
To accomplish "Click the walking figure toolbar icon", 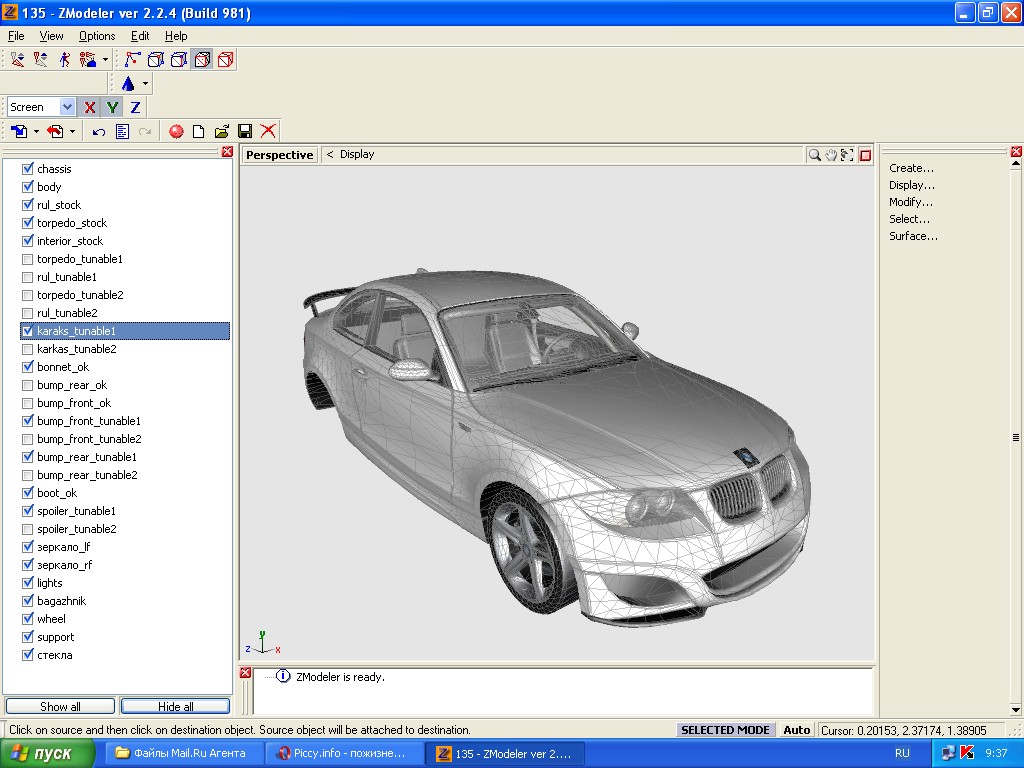I will [x=64, y=59].
